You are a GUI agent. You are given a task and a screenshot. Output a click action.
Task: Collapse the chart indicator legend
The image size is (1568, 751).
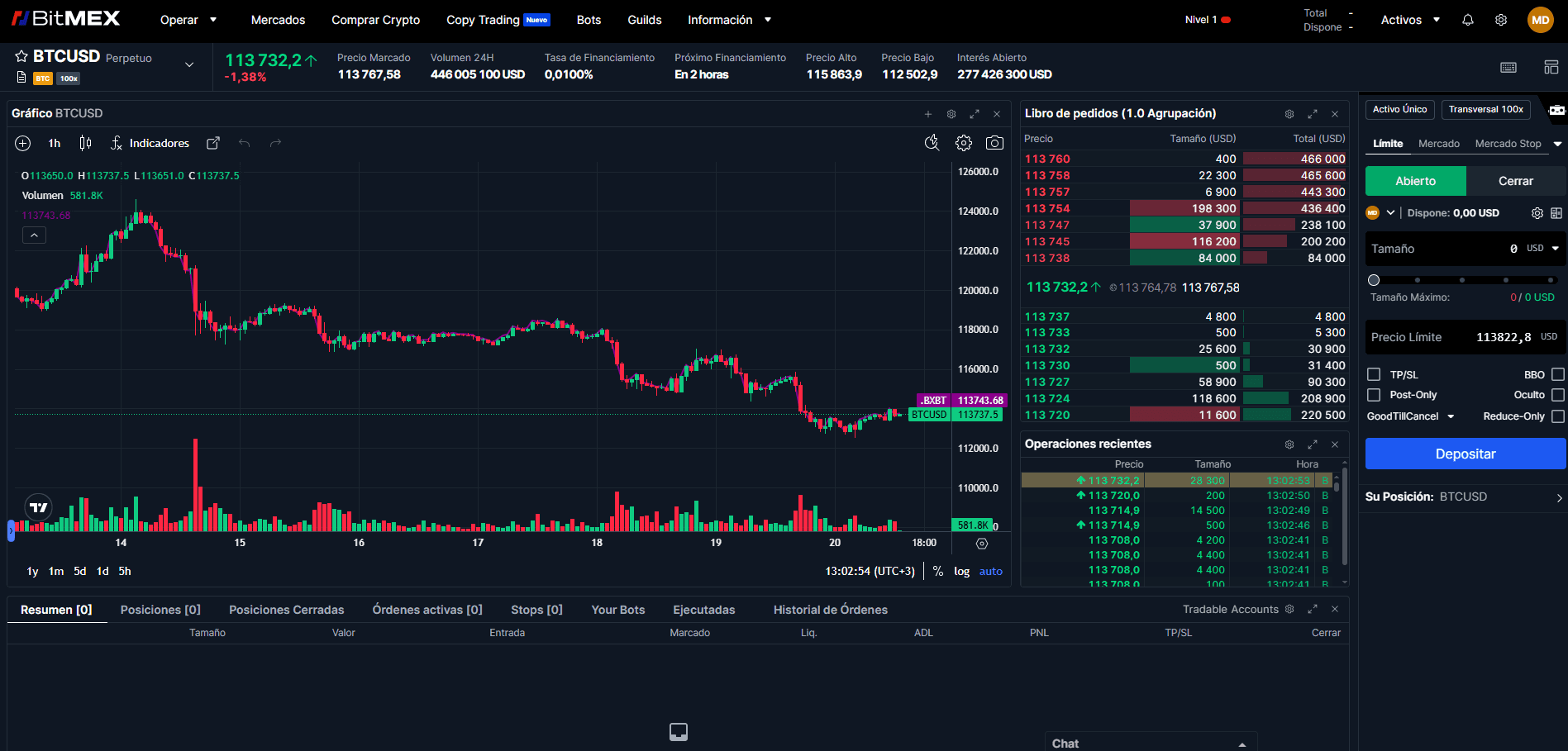(x=34, y=235)
